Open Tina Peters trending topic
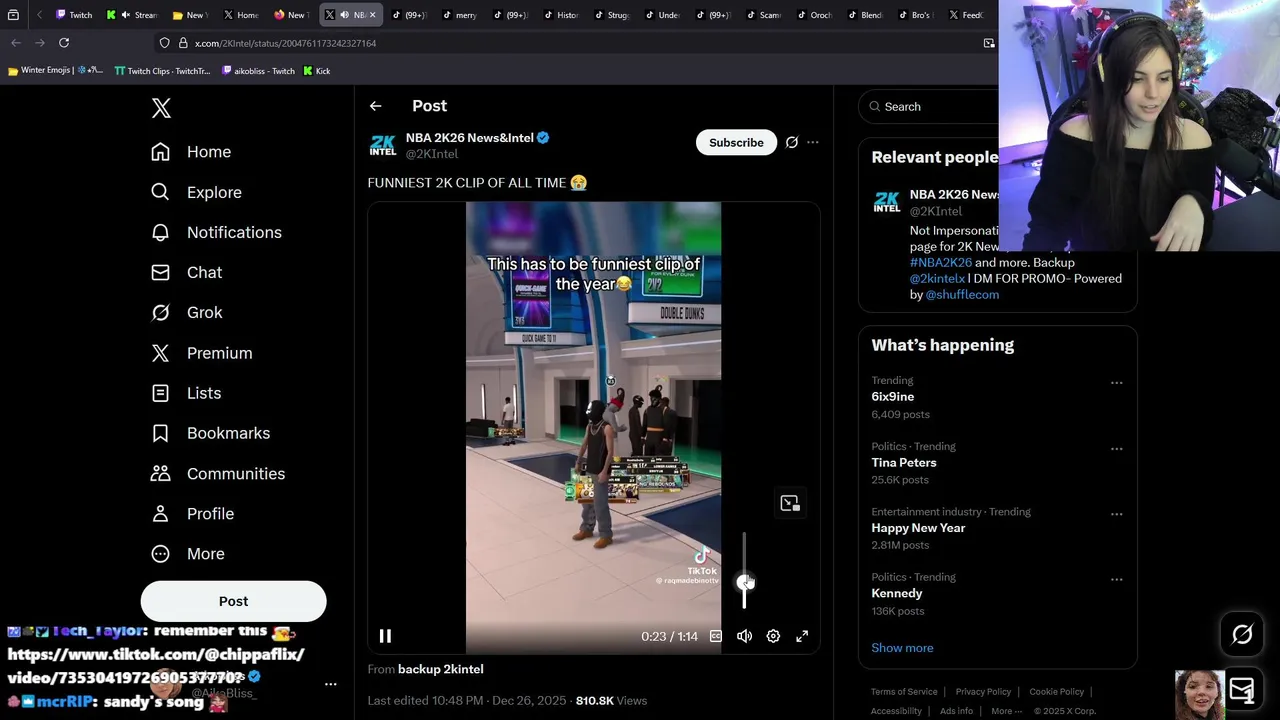The image size is (1280, 720). click(x=904, y=463)
